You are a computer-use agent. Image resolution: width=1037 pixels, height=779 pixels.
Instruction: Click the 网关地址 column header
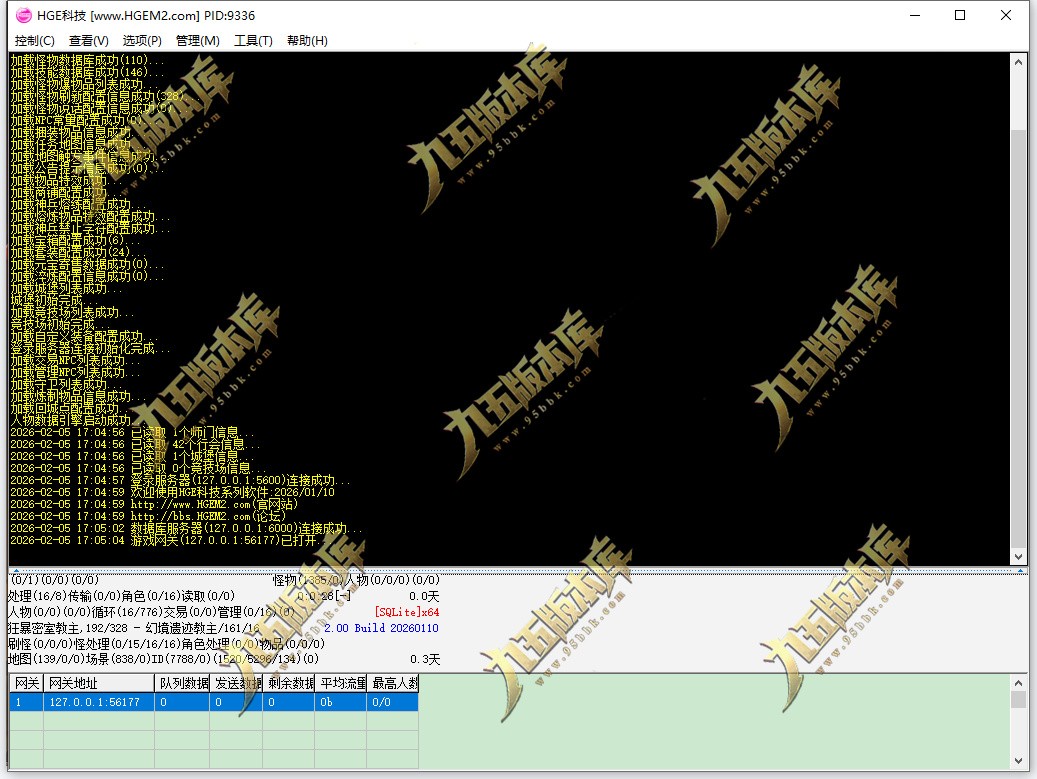click(x=99, y=683)
